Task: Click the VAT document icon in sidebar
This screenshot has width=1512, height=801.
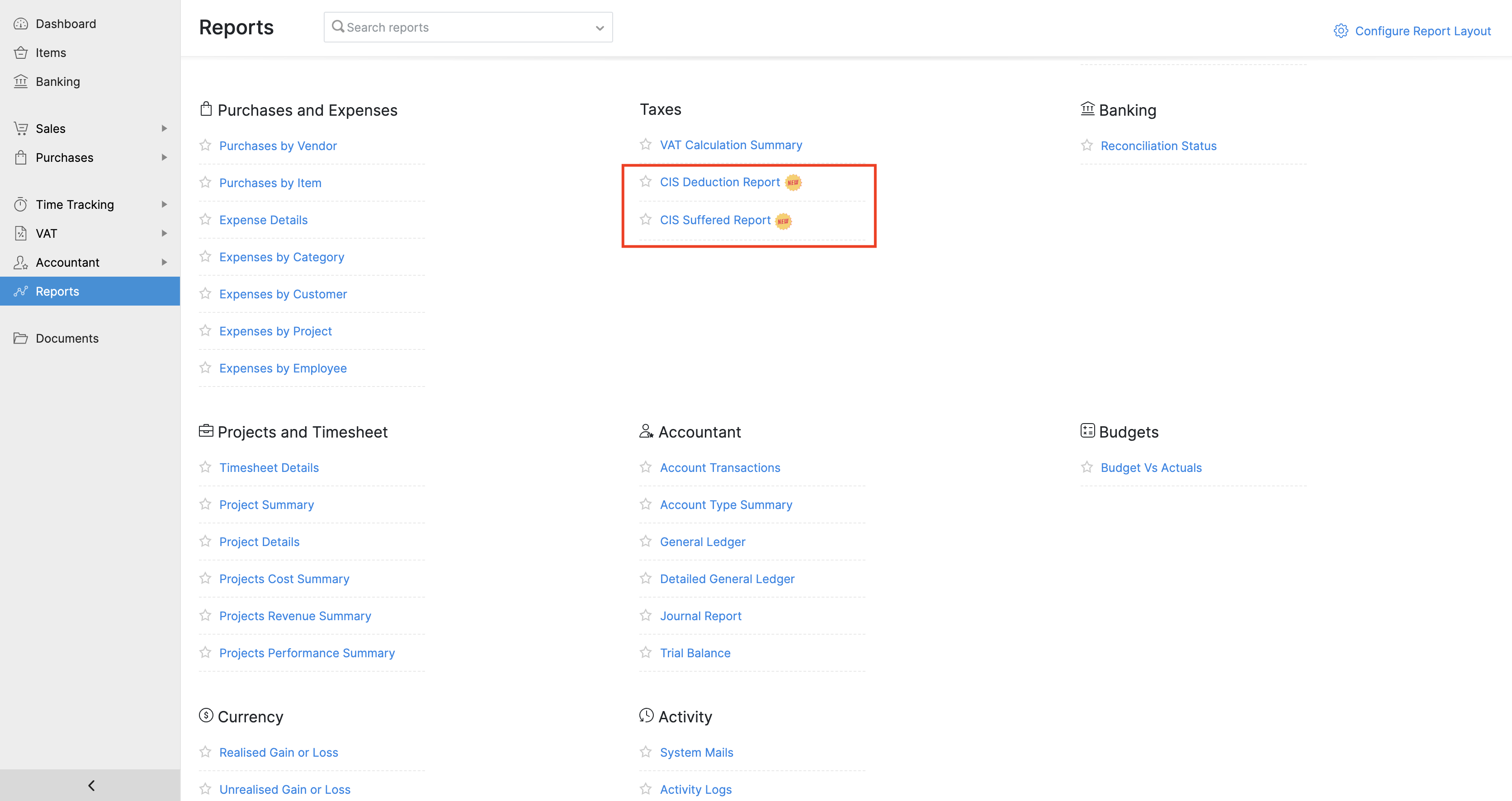Action: (x=20, y=234)
